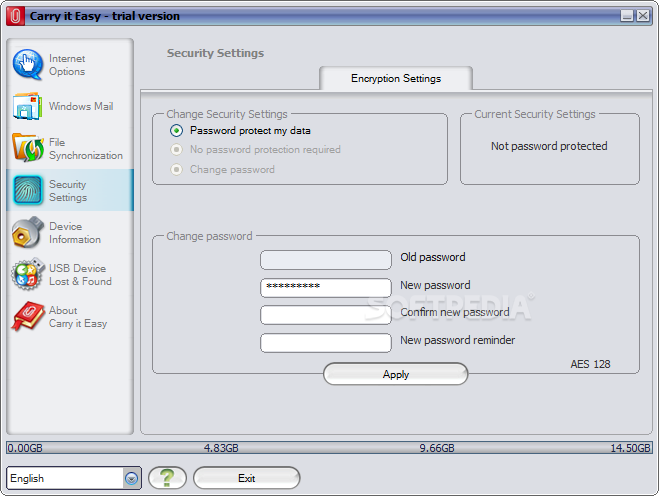Viewport: 659px width, 496px height.
Task: Click the storage capacity usage bar
Action: point(329,448)
